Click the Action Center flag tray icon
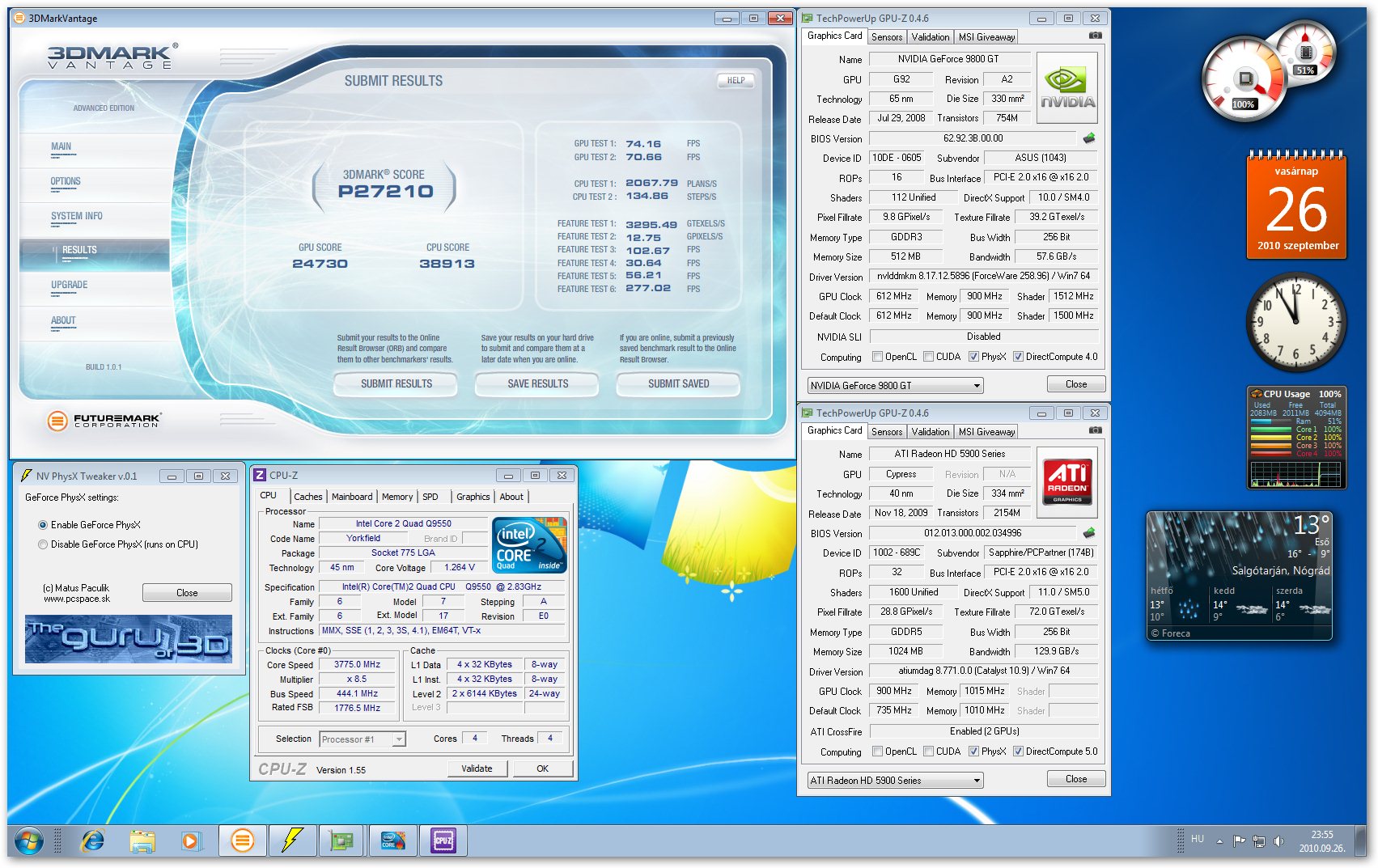1378x868 pixels. click(x=1239, y=841)
